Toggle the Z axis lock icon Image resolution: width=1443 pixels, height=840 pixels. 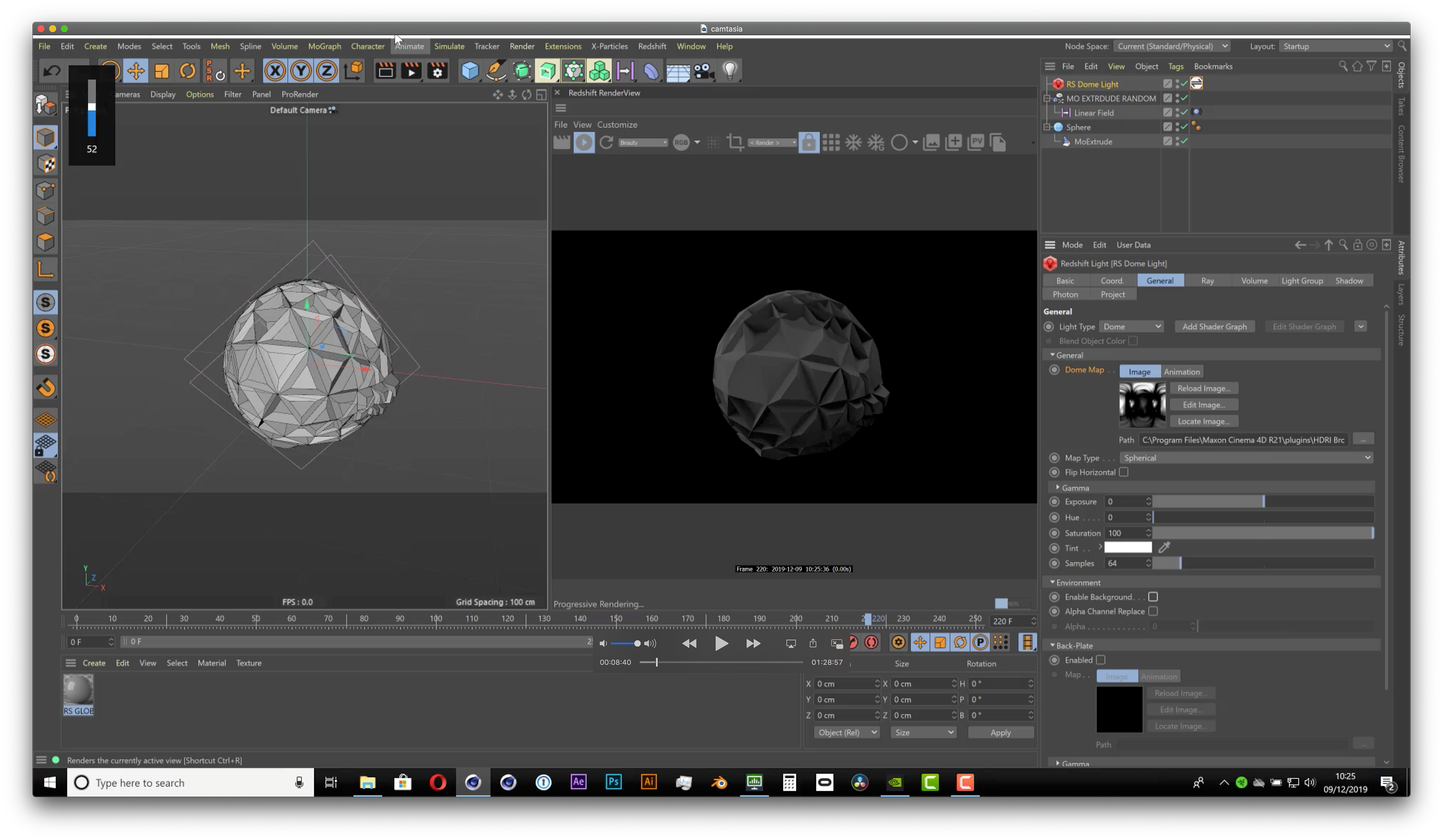tap(327, 71)
